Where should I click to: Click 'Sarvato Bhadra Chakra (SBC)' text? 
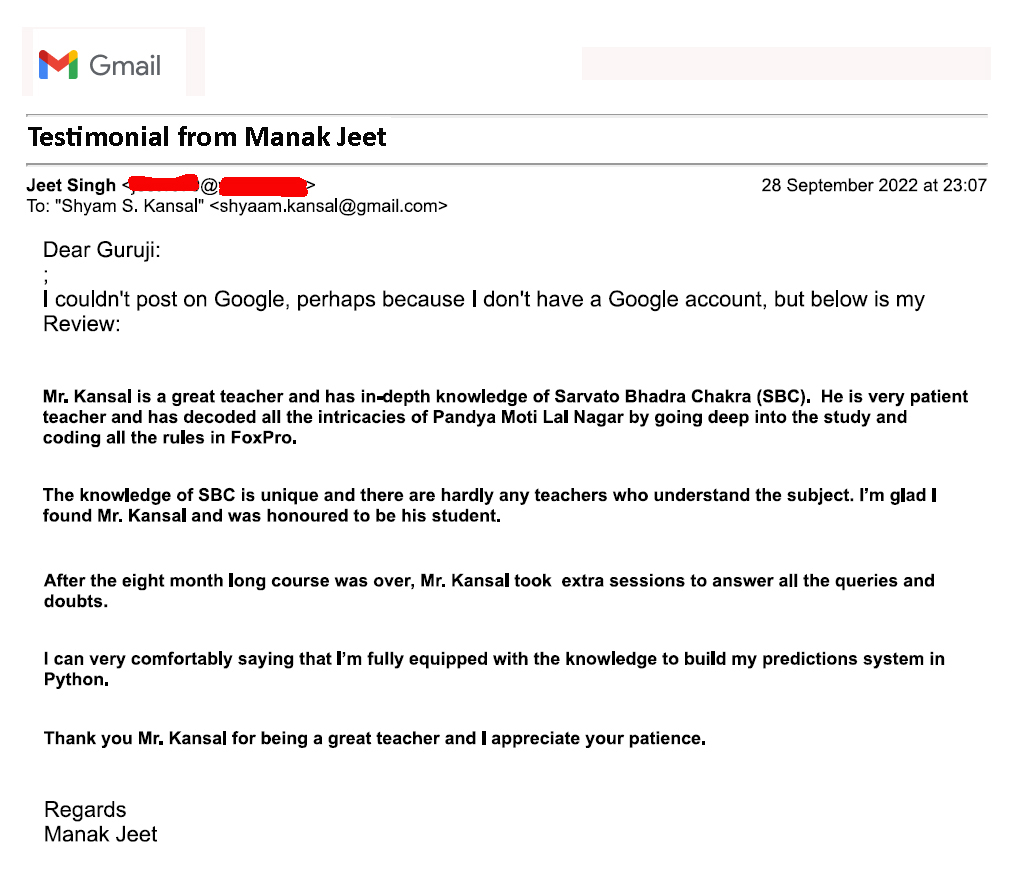(681, 397)
